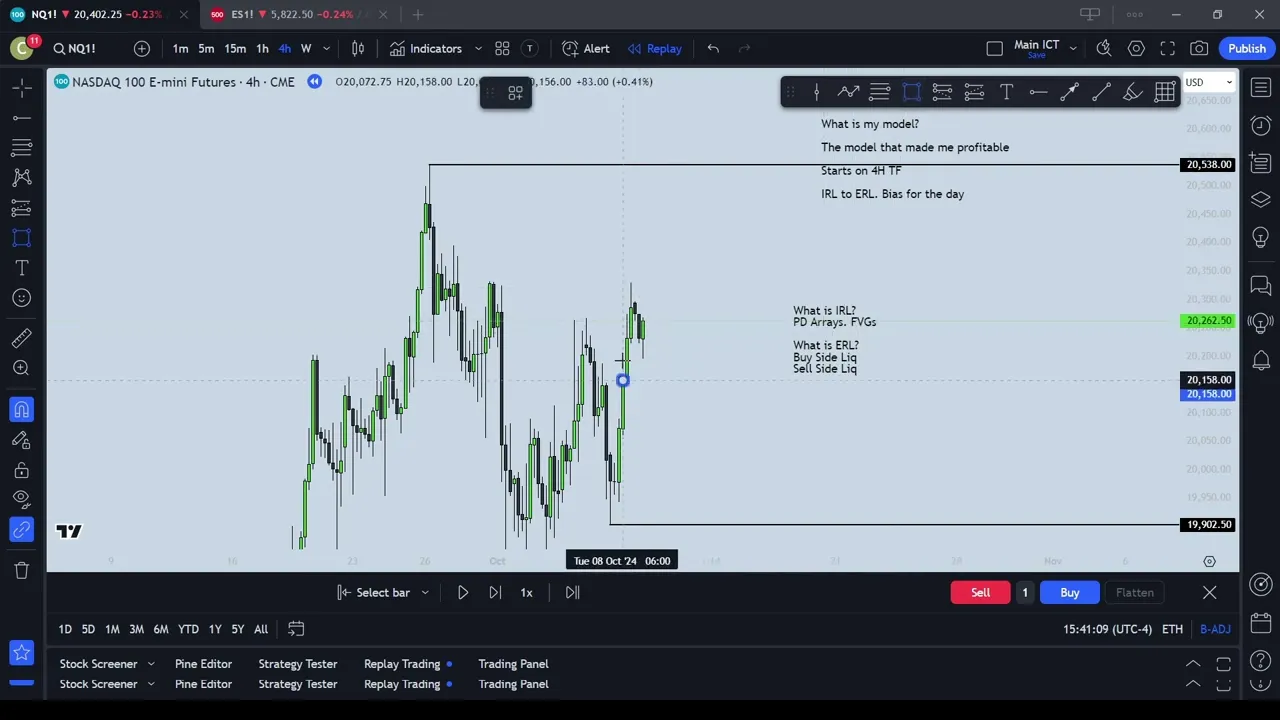This screenshot has width=1280, height=720.
Task: Remove drawings with the trash icon
Action: click(21, 570)
